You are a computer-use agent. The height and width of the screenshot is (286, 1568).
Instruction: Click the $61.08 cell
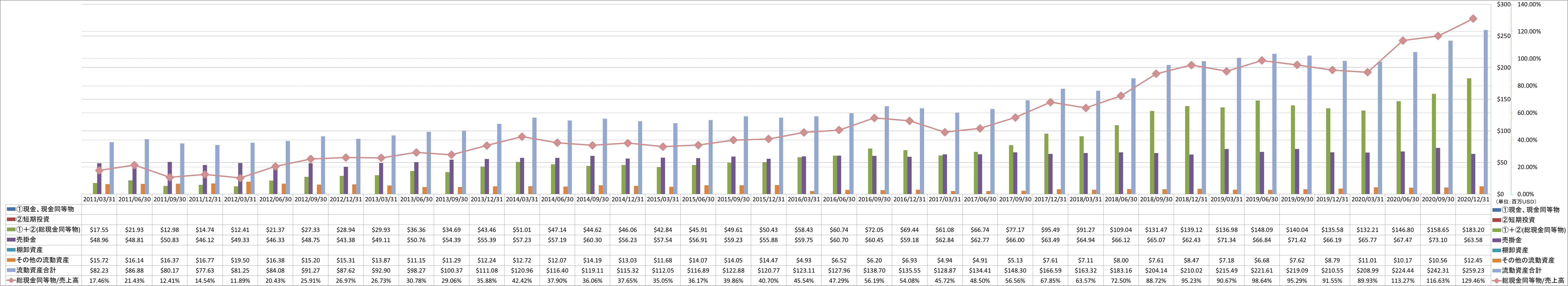(x=945, y=230)
